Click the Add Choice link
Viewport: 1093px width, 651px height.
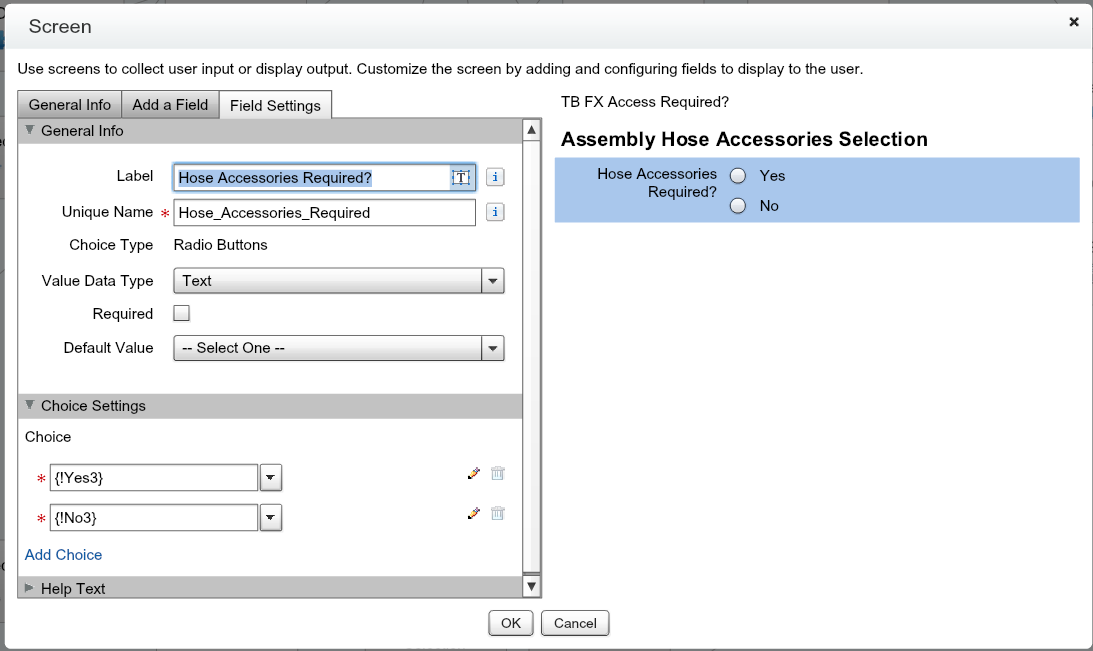(x=63, y=554)
